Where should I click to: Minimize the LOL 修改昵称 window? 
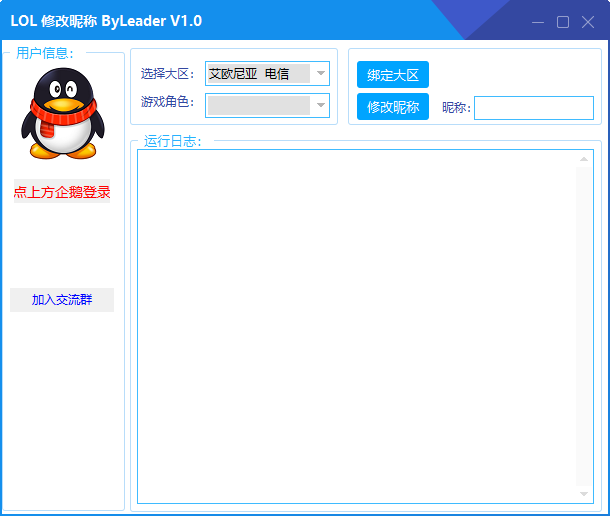point(538,22)
